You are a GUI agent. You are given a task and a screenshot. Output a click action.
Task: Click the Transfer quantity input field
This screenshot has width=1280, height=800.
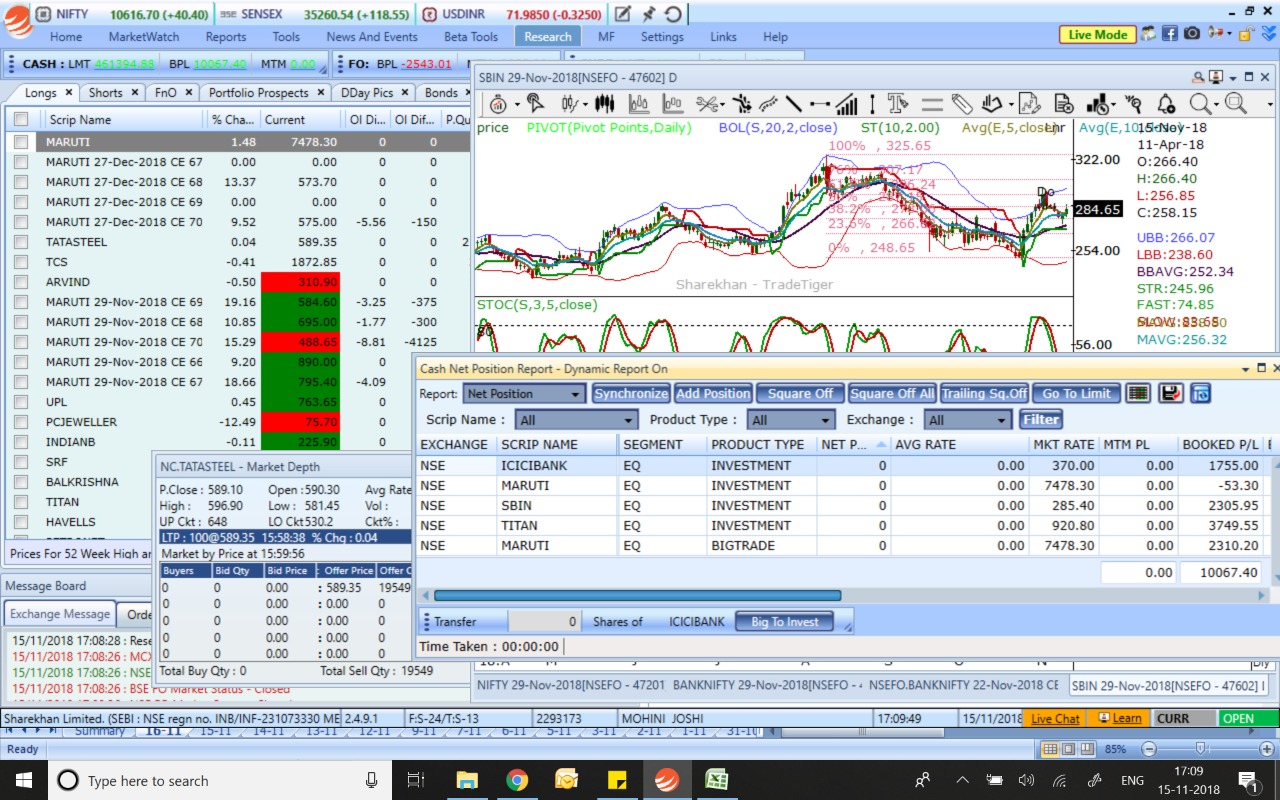tap(544, 621)
